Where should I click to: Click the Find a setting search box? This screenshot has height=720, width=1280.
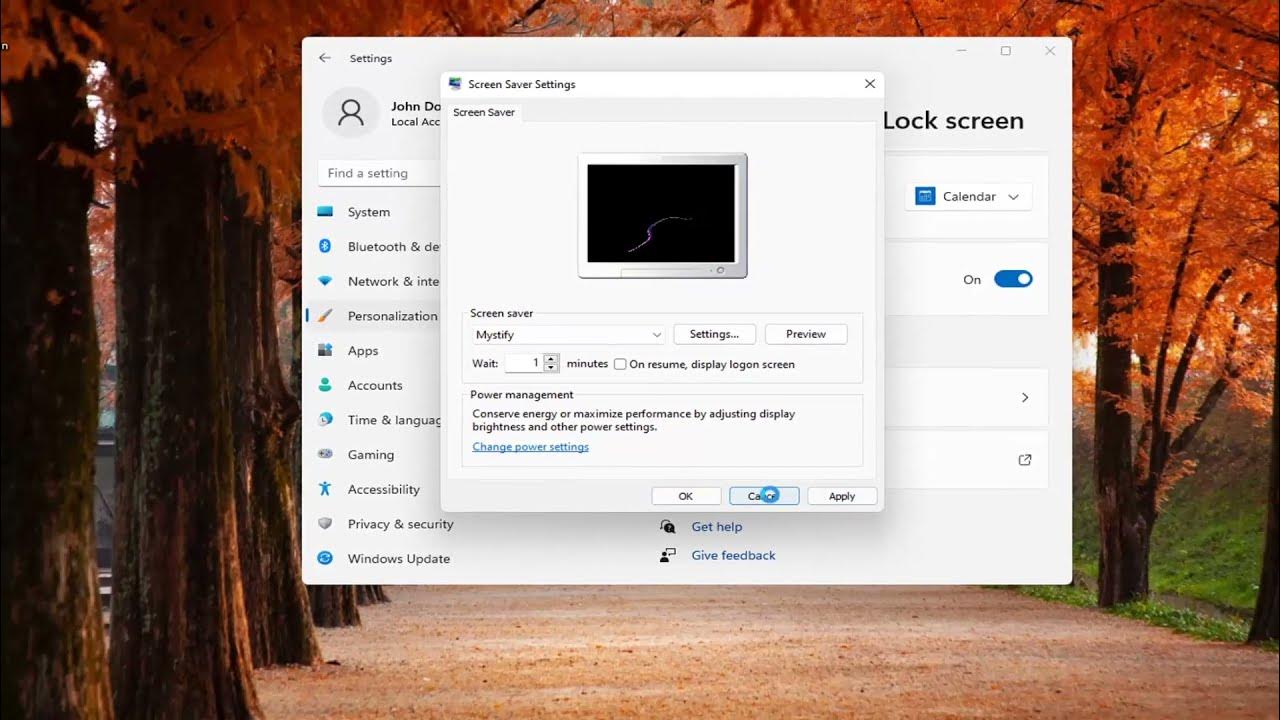[380, 173]
